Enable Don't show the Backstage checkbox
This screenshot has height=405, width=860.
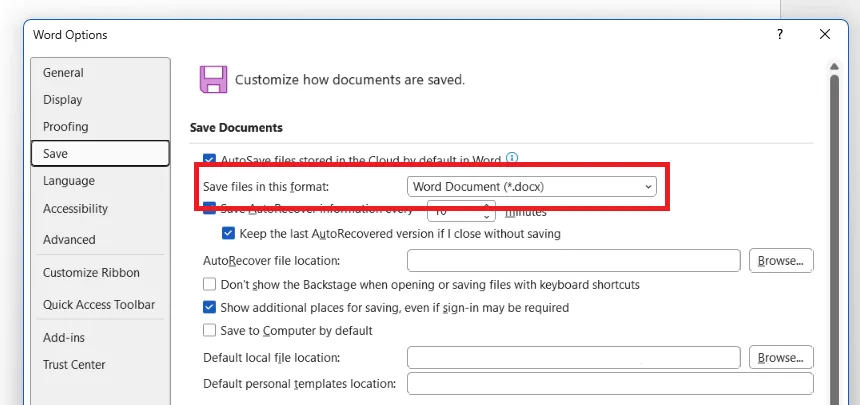point(209,285)
